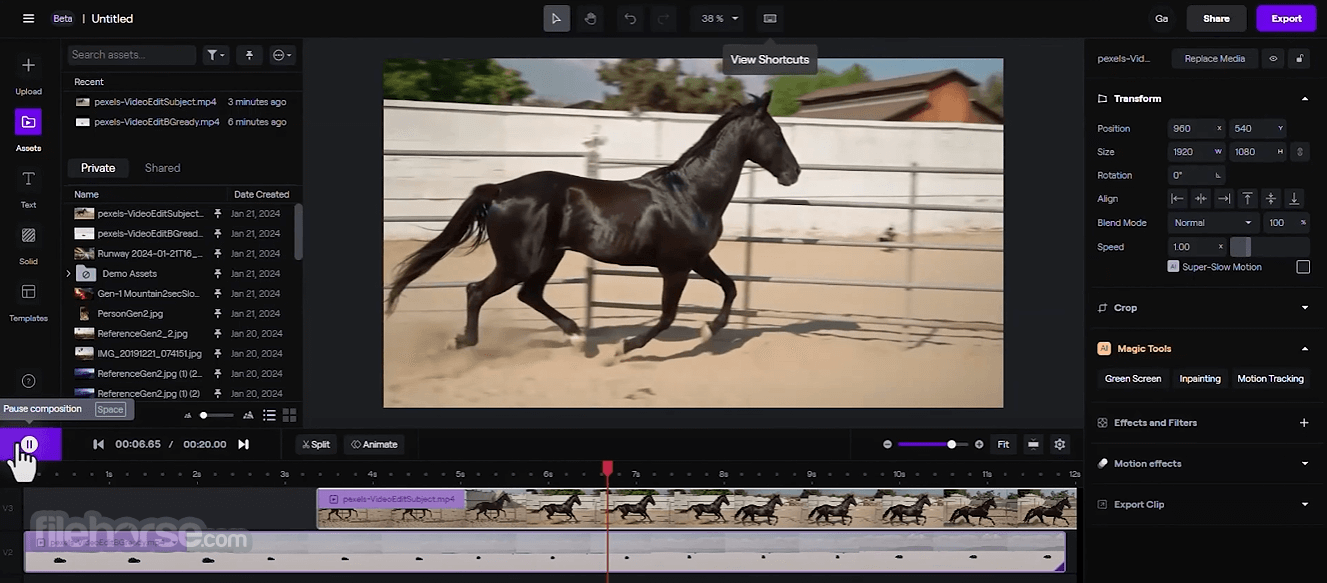Toggle size aspect ratio link
Image resolution: width=1327 pixels, height=583 pixels.
(x=1299, y=152)
